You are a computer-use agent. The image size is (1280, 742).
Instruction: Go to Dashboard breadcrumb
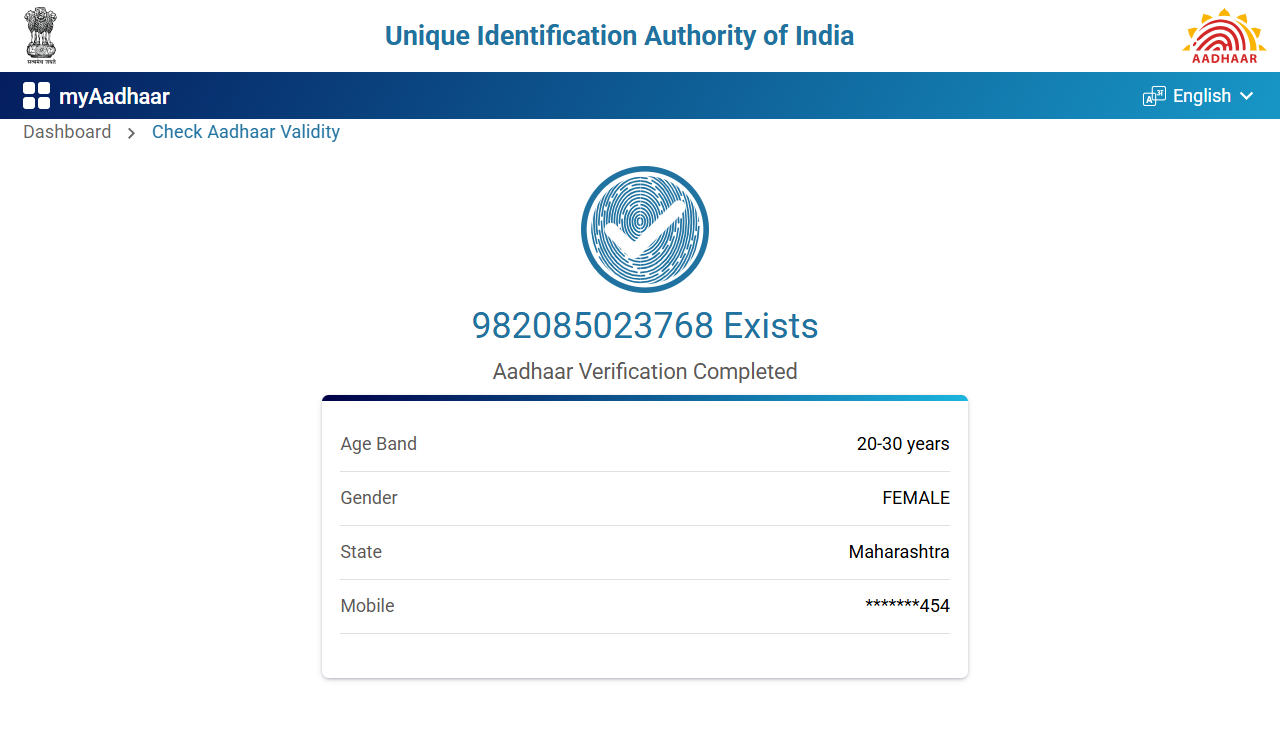(x=67, y=132)
